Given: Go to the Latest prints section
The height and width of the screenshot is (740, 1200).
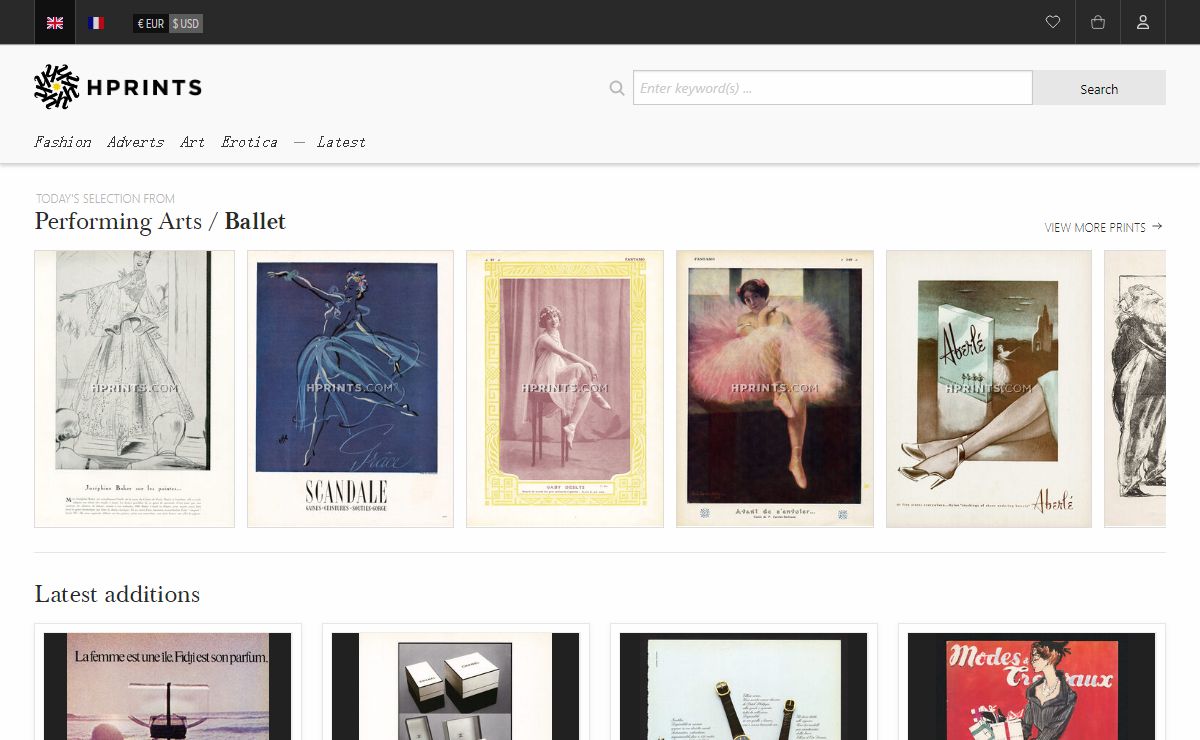Looking at the screenshot, I should 341,142.
